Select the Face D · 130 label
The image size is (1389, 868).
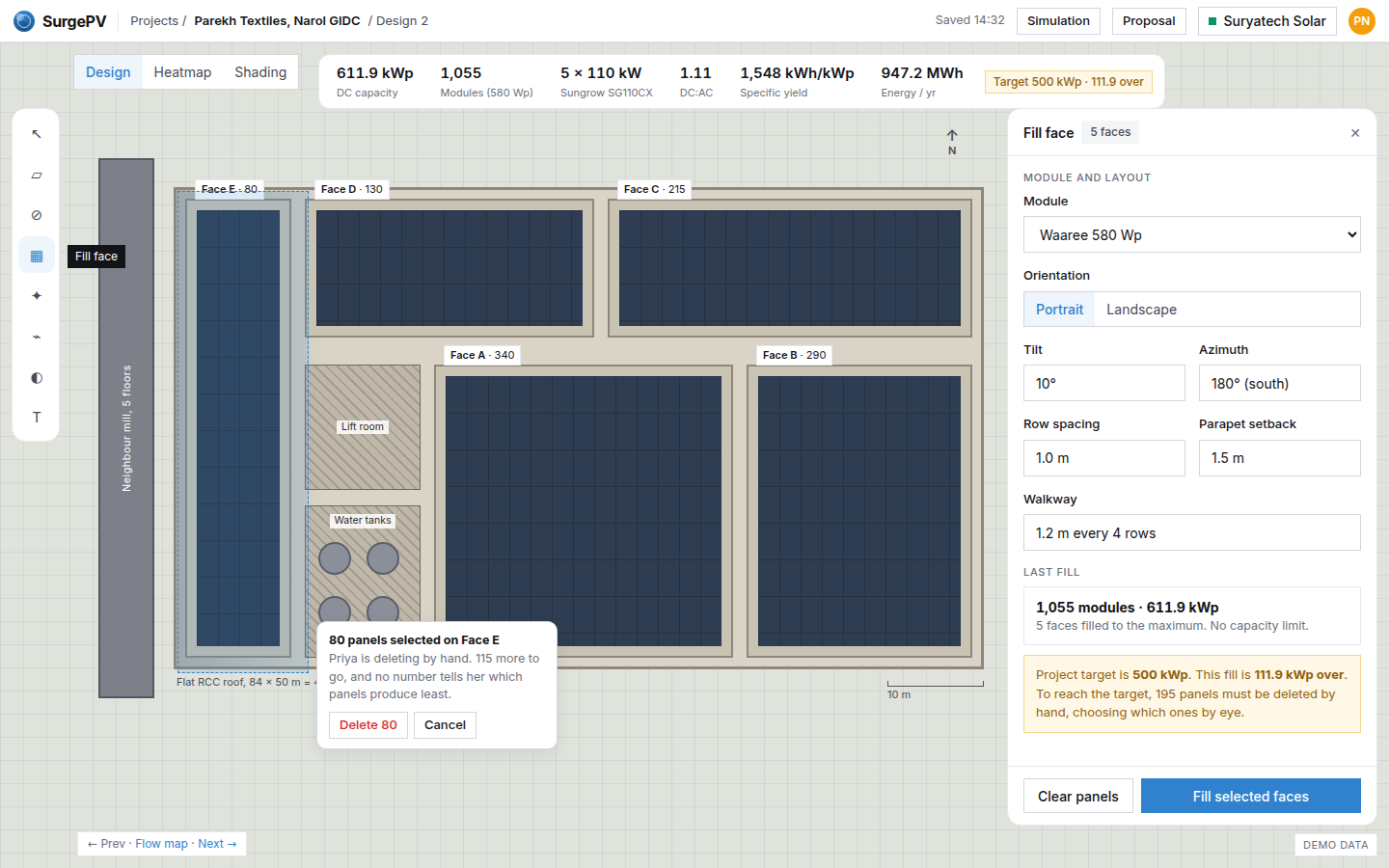tap(352, 189)
